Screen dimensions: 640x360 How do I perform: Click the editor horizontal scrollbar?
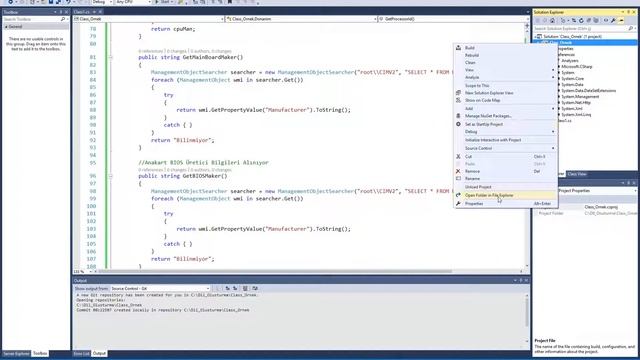276,271
